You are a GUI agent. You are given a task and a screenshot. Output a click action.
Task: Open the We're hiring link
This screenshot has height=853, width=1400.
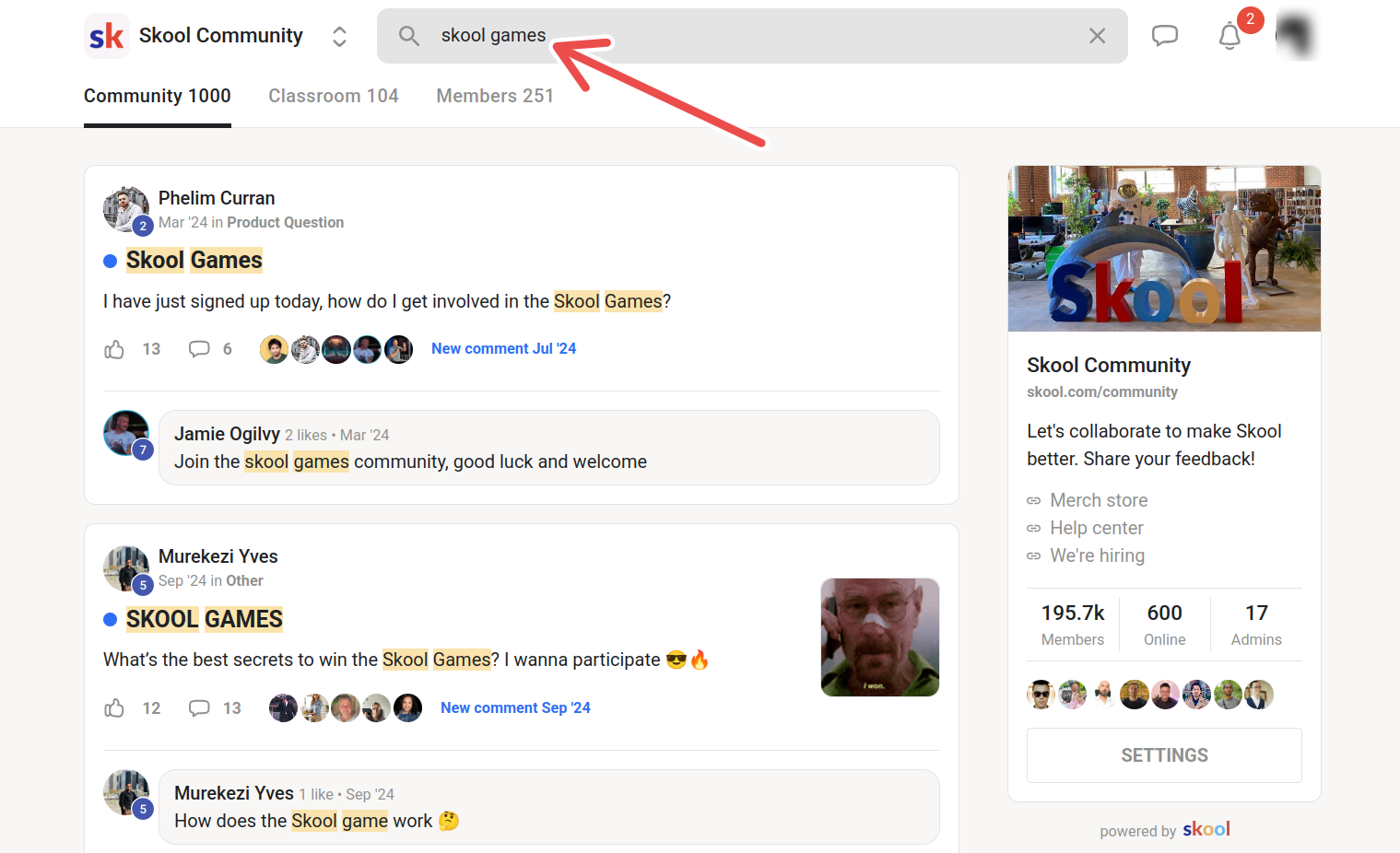[x=1098, y=555]
